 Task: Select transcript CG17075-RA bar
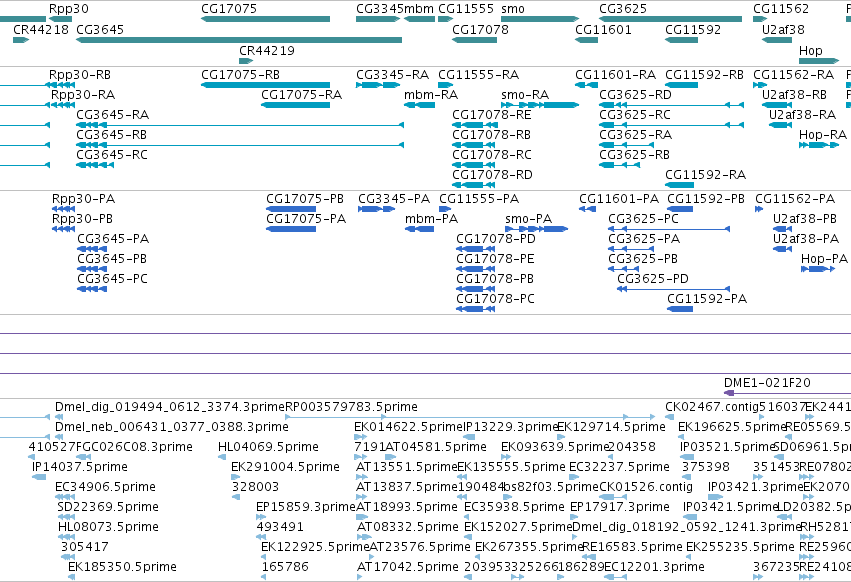click(x=295, y=105)
